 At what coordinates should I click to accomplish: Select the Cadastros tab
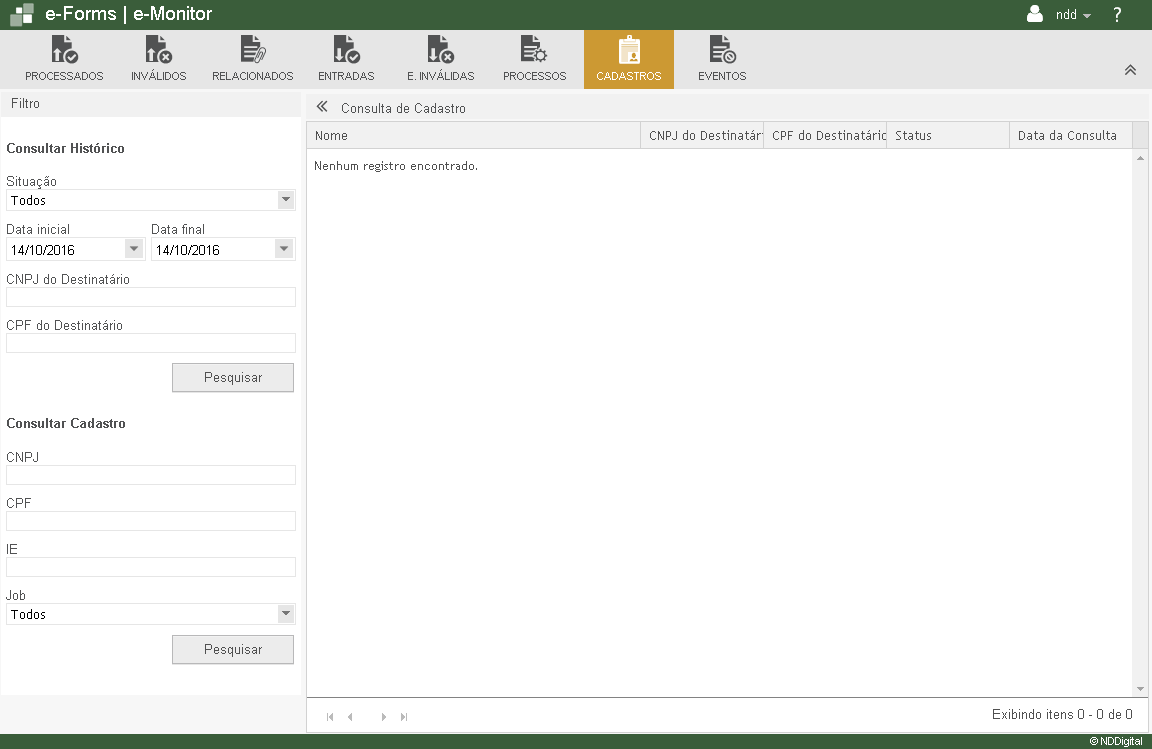click(629, 60)
